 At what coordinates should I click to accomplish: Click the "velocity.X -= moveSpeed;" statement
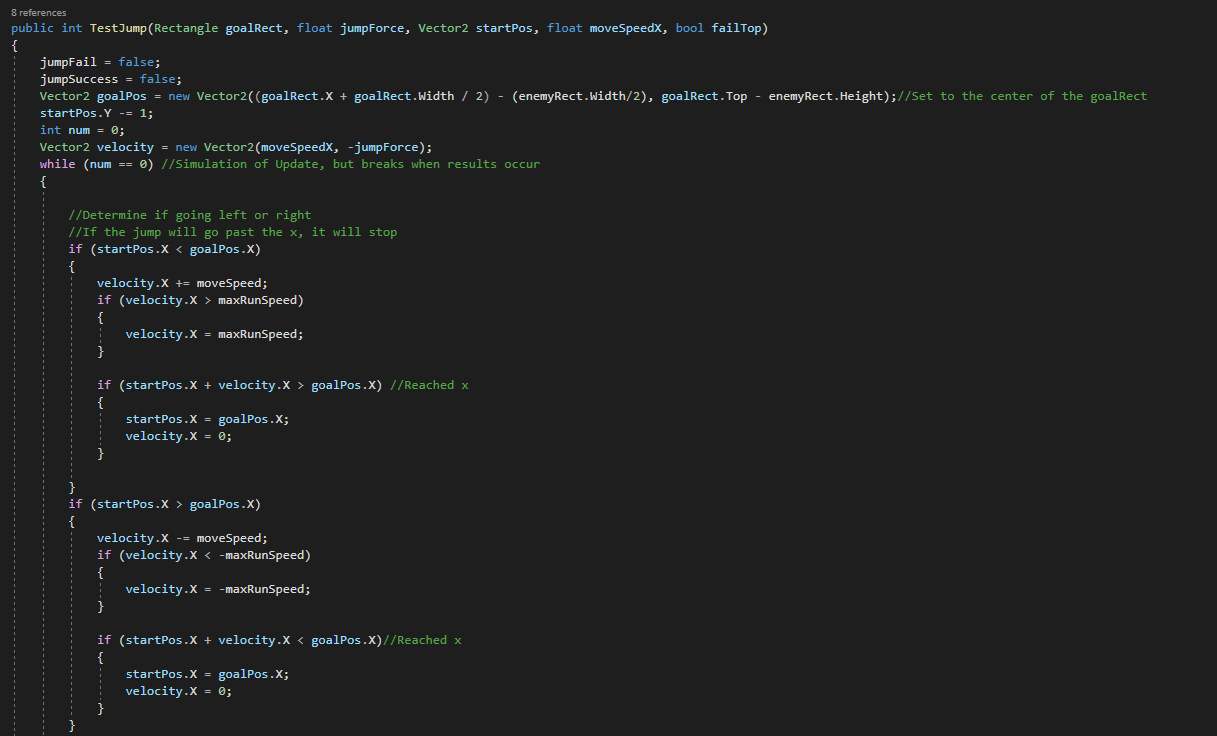(182, 538)
